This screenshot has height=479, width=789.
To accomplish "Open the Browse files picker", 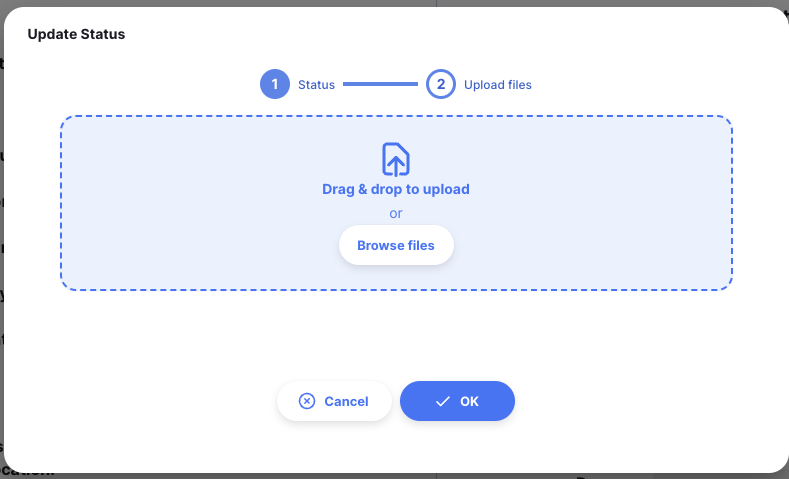I will 396,245.
